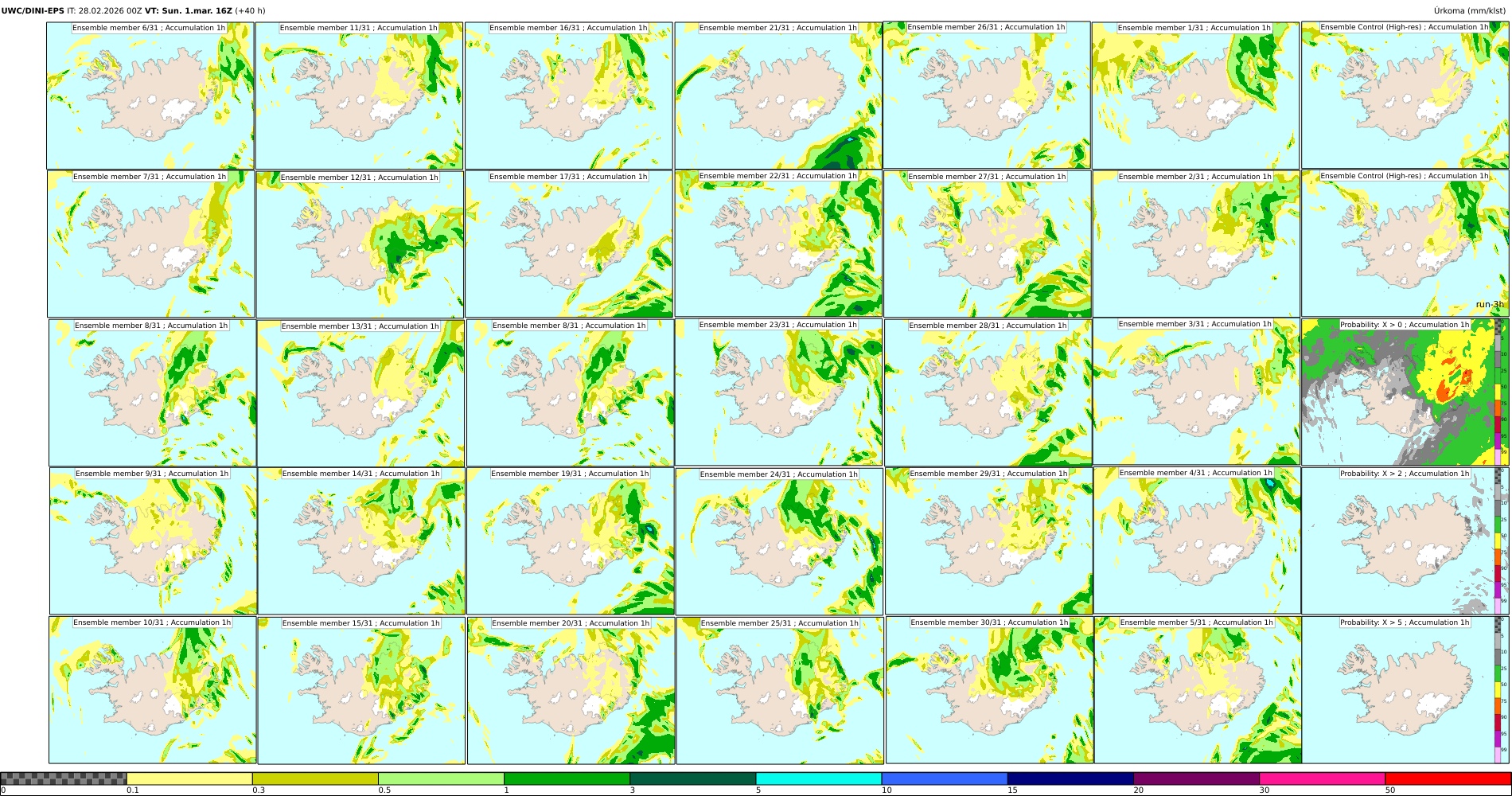Open the Ensemble member 2/31 map panel
Image resolution: width=1512 pixels, height=796 pixels.
1197,244
